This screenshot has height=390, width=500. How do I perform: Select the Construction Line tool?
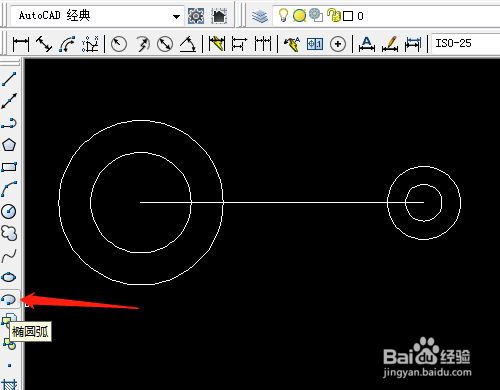coord(9,101)
